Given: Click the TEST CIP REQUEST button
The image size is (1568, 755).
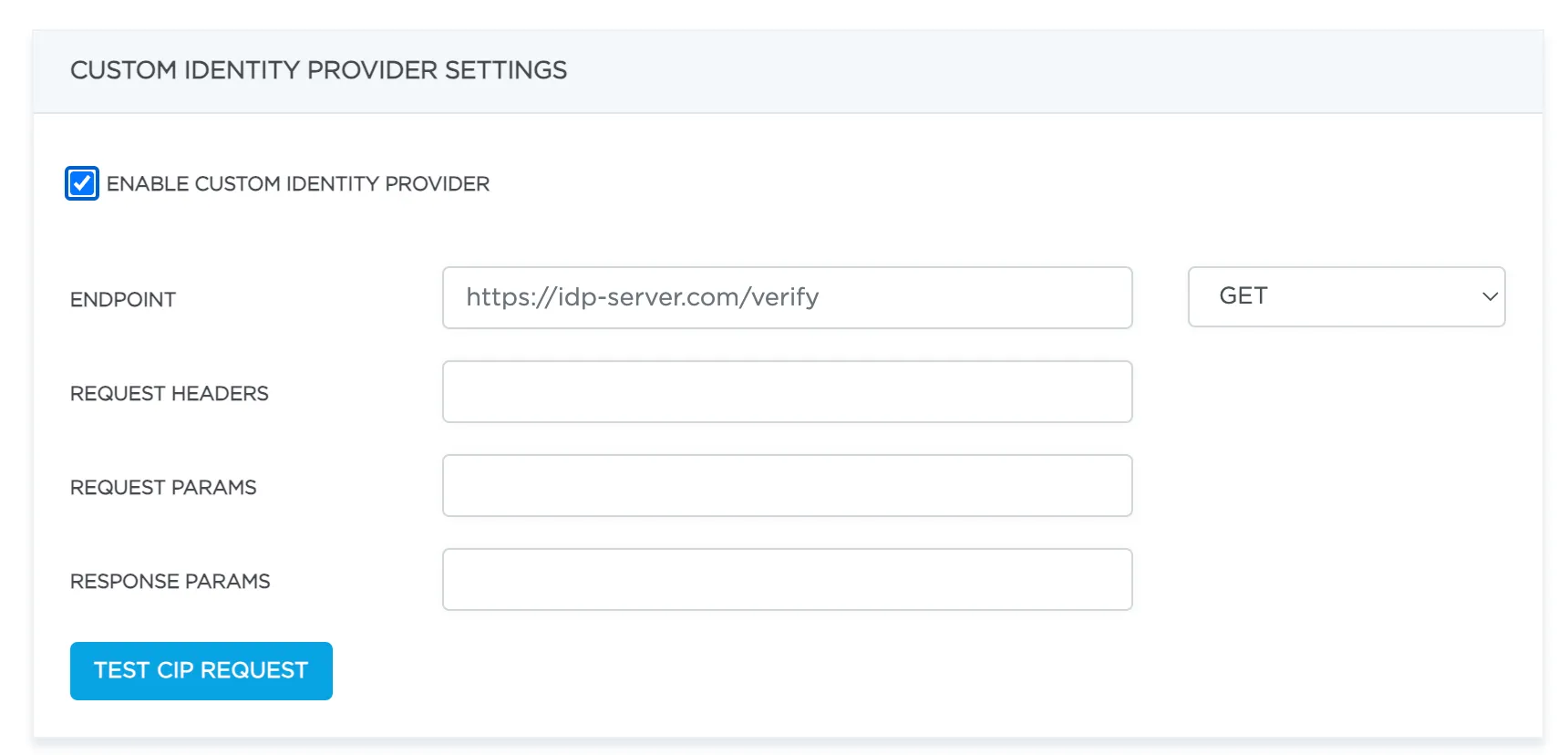Looking at the screenshot, I should click(201, 670).
